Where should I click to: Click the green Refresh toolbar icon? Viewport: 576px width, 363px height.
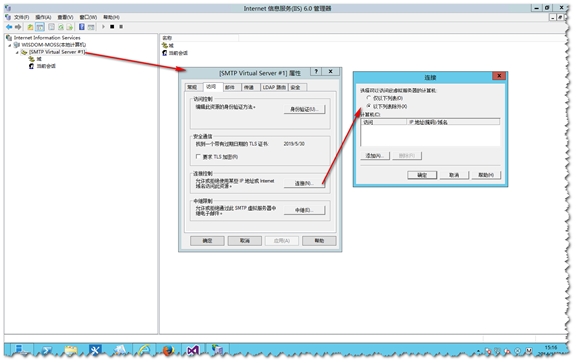pyautogui.click(x=61, y=27)
